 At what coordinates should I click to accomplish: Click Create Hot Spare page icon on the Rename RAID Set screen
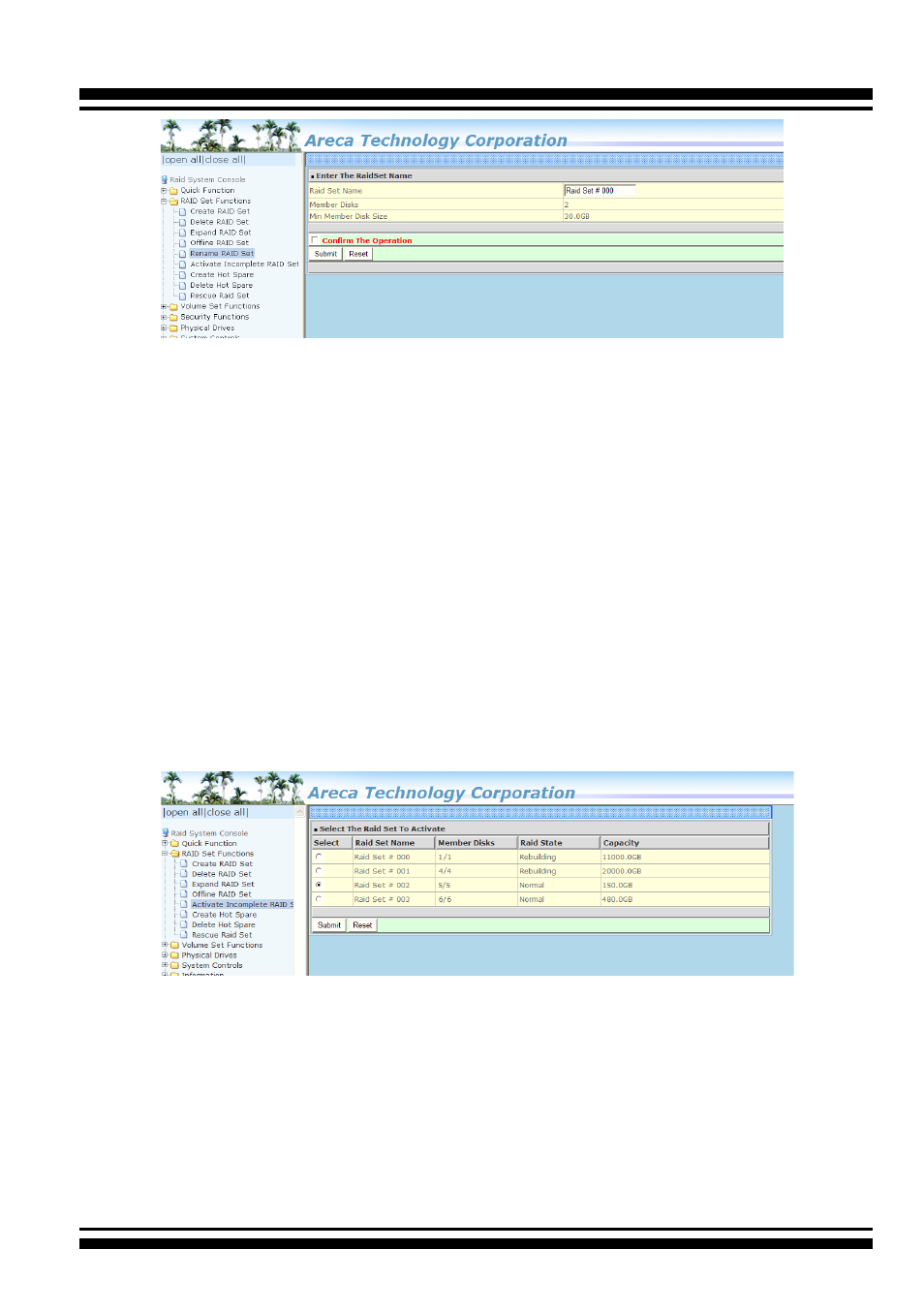coord(182,275)
